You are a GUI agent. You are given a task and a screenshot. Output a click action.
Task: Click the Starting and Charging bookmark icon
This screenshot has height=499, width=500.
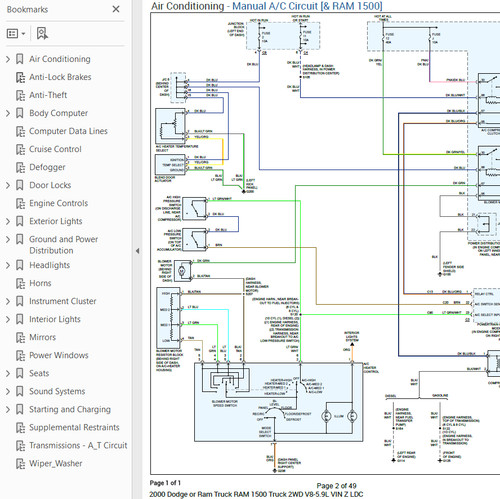coord(20,409)
